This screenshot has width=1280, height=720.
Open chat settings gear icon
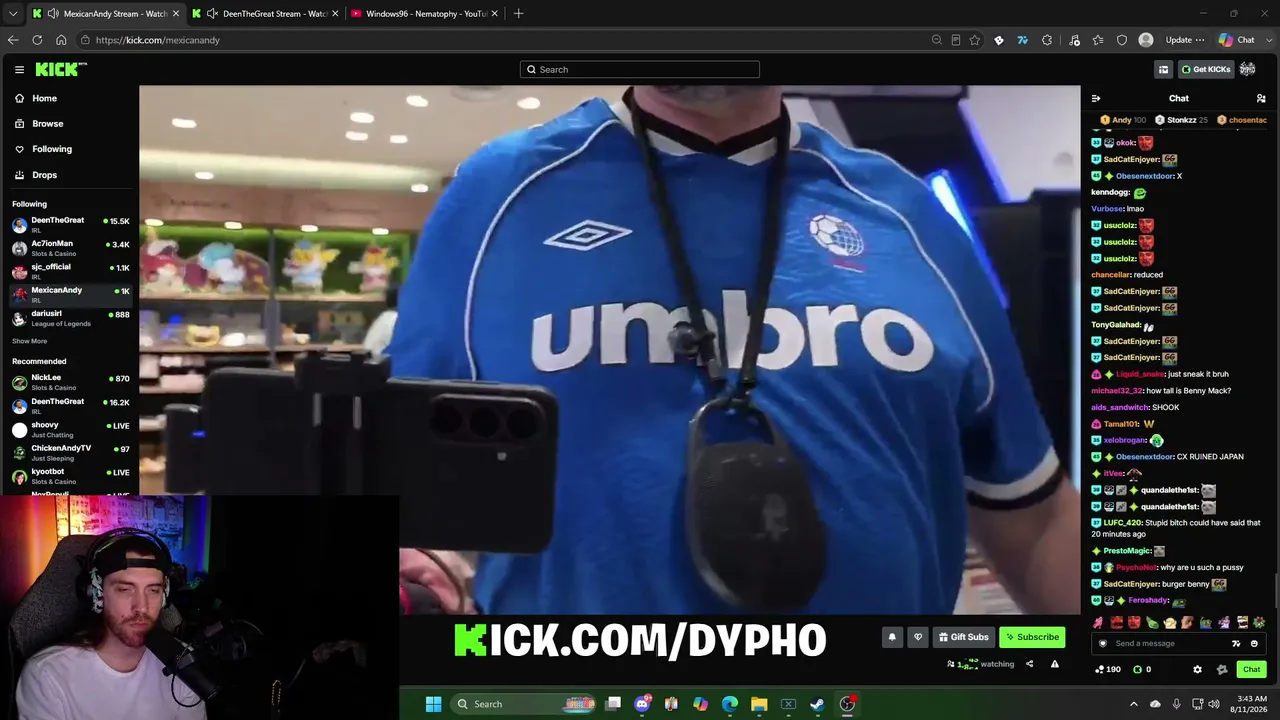tap(1198, 669)
